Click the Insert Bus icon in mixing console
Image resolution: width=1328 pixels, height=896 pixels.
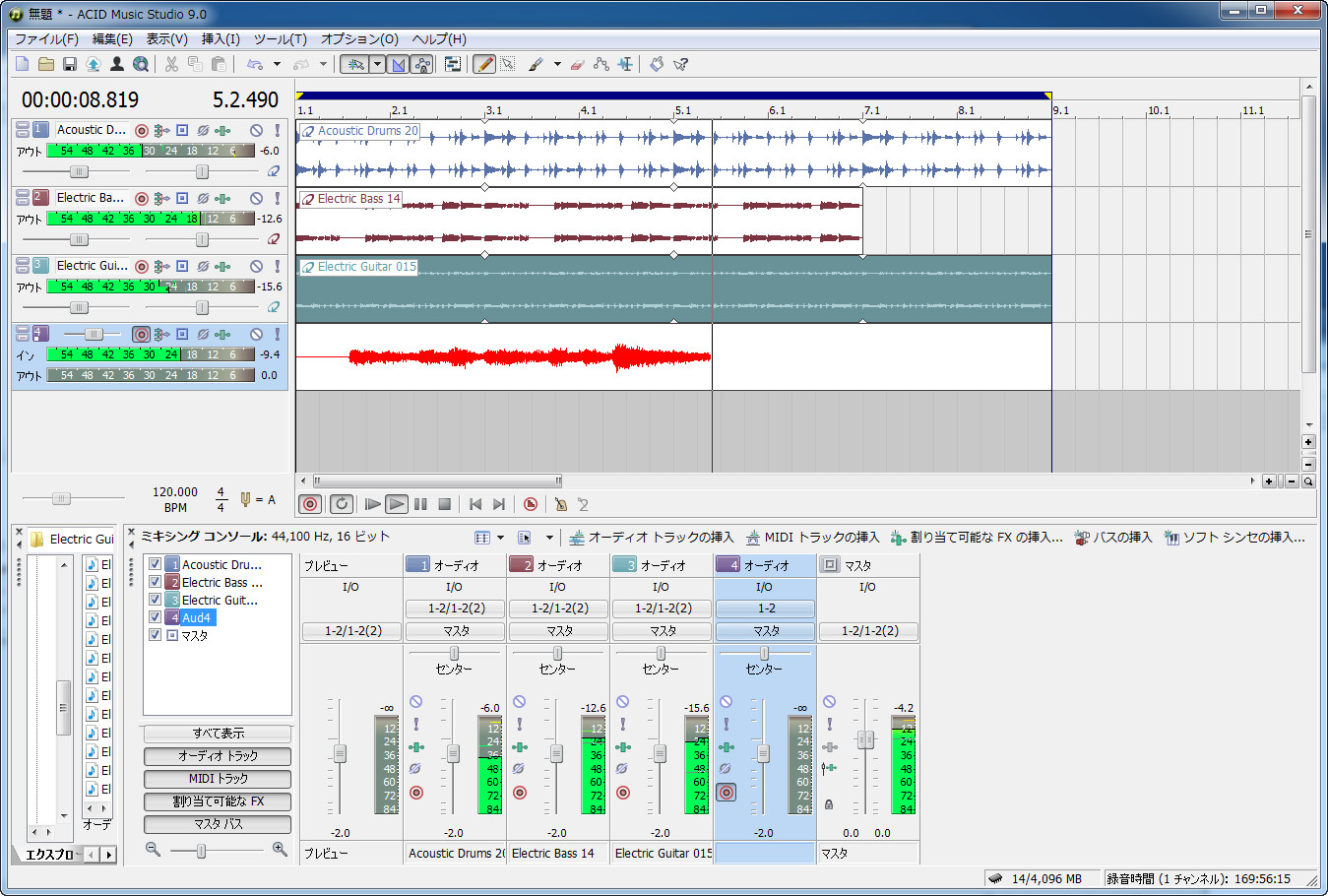point(1082,538)
